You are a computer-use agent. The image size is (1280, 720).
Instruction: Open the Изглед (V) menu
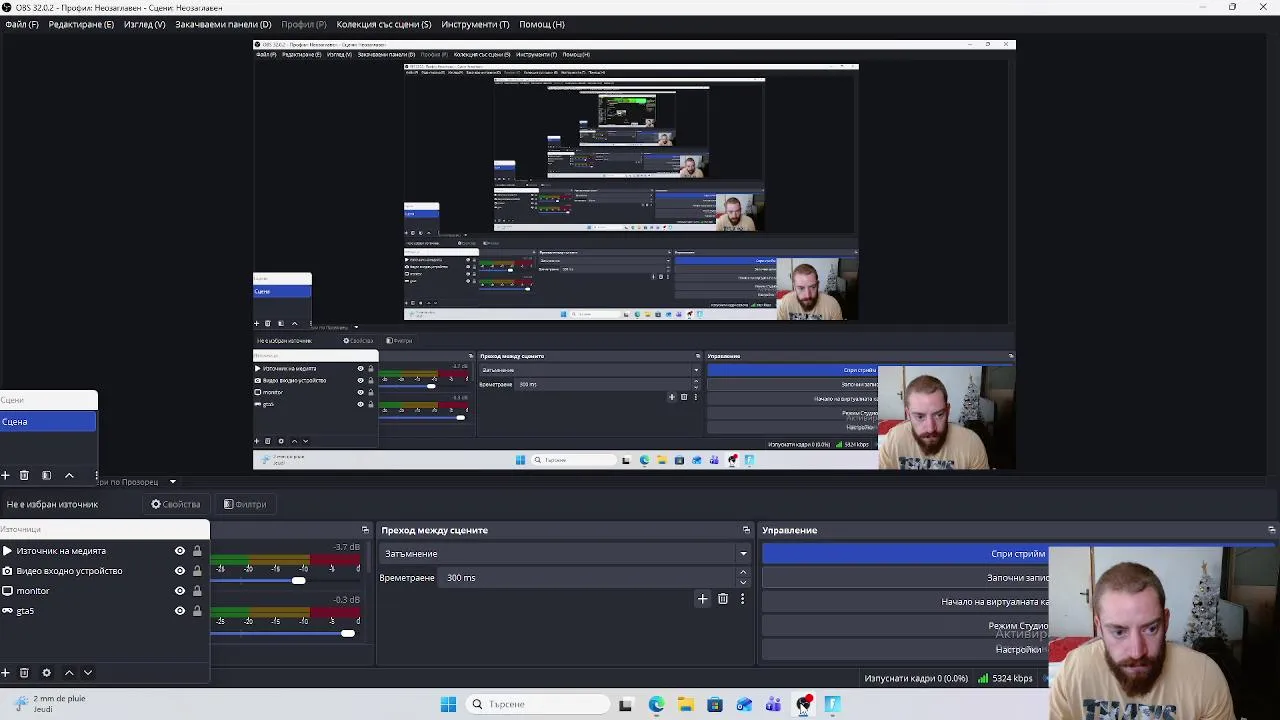pyautogui.click(x=144, y=24)
